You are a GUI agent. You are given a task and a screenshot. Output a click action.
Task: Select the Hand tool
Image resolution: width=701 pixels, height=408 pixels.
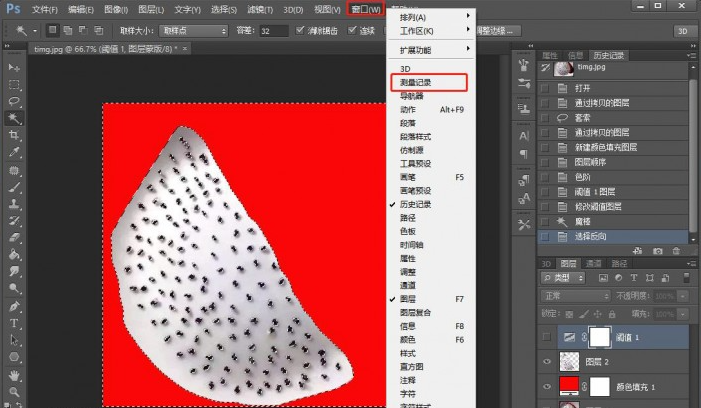click(x=15, y=376)
